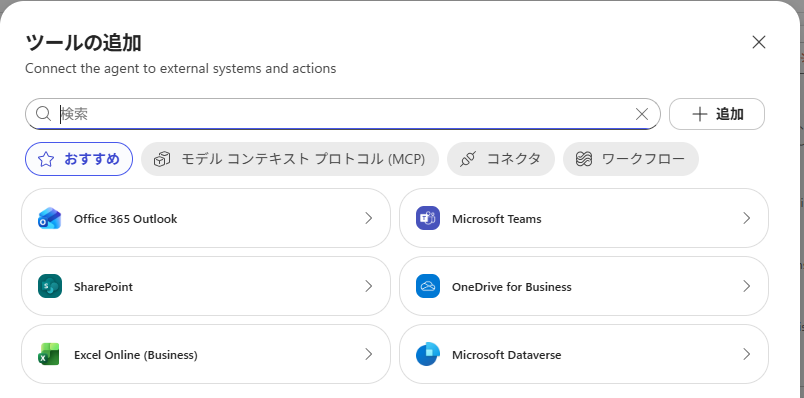This screenshot has width=804, height=398.
Task: Click the 追加 button label
Action: tap(730, 114)
